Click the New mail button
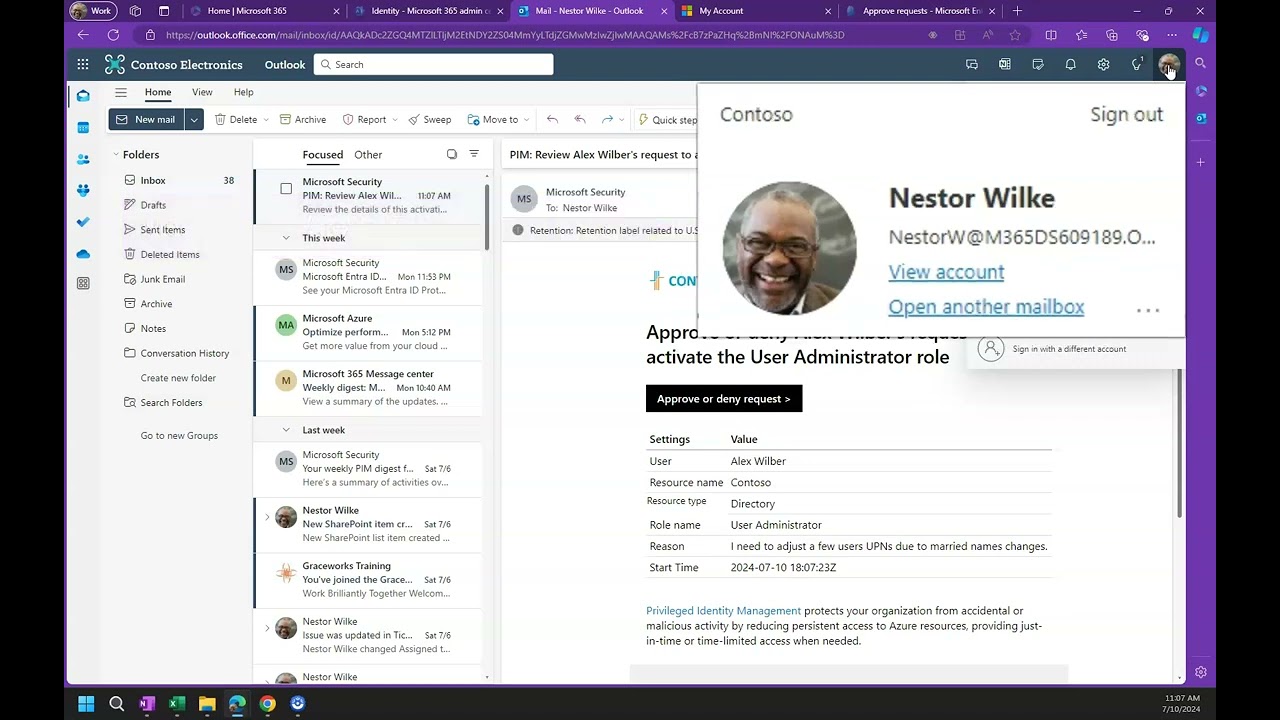 coord(146,119)
